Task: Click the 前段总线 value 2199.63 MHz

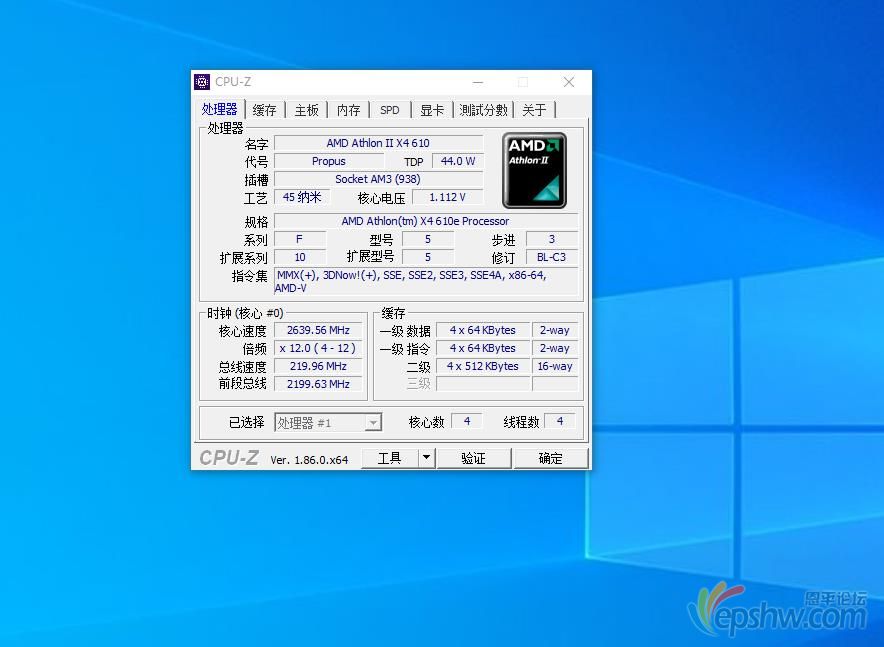Action: [318, 384]
